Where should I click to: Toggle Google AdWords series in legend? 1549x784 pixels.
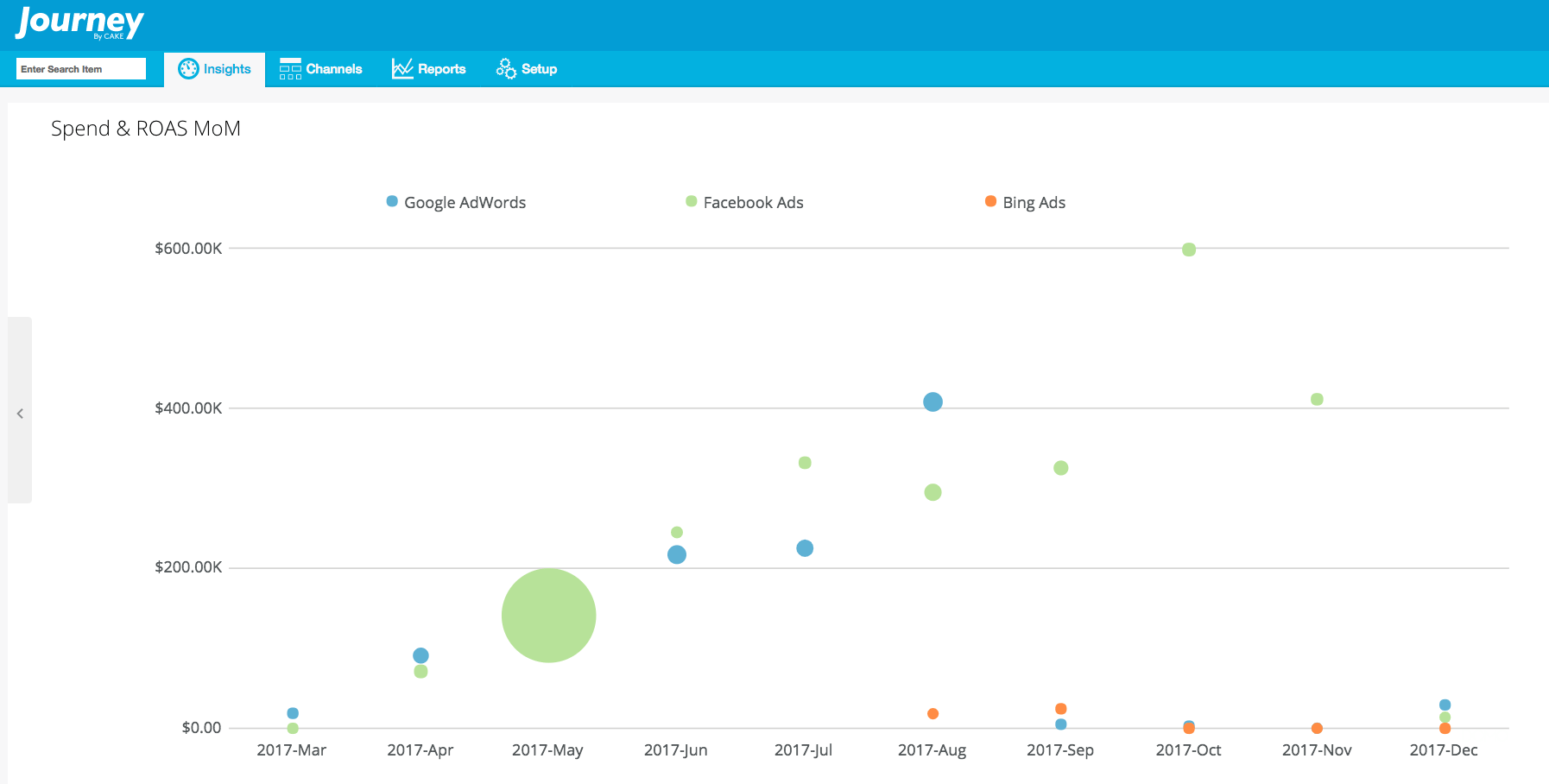[x=465, y=202]
